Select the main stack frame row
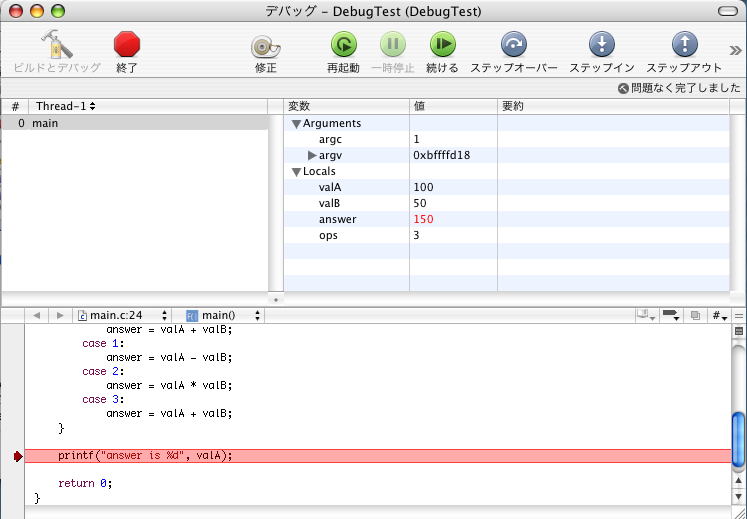Image resolution: width=747 pixels, height=519 pixels. [x=134, y=123]
